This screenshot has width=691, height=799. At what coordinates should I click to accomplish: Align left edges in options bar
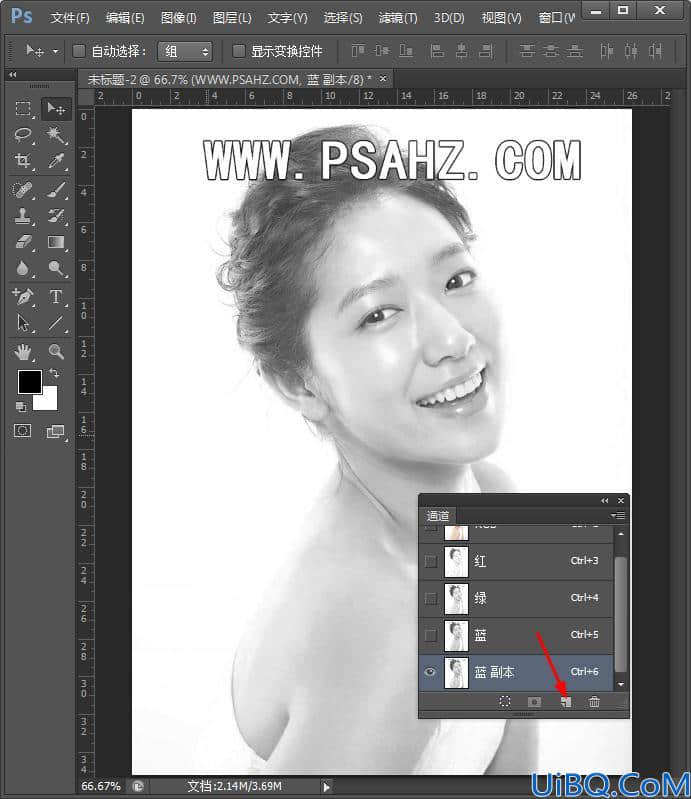(x=437, y=50)
